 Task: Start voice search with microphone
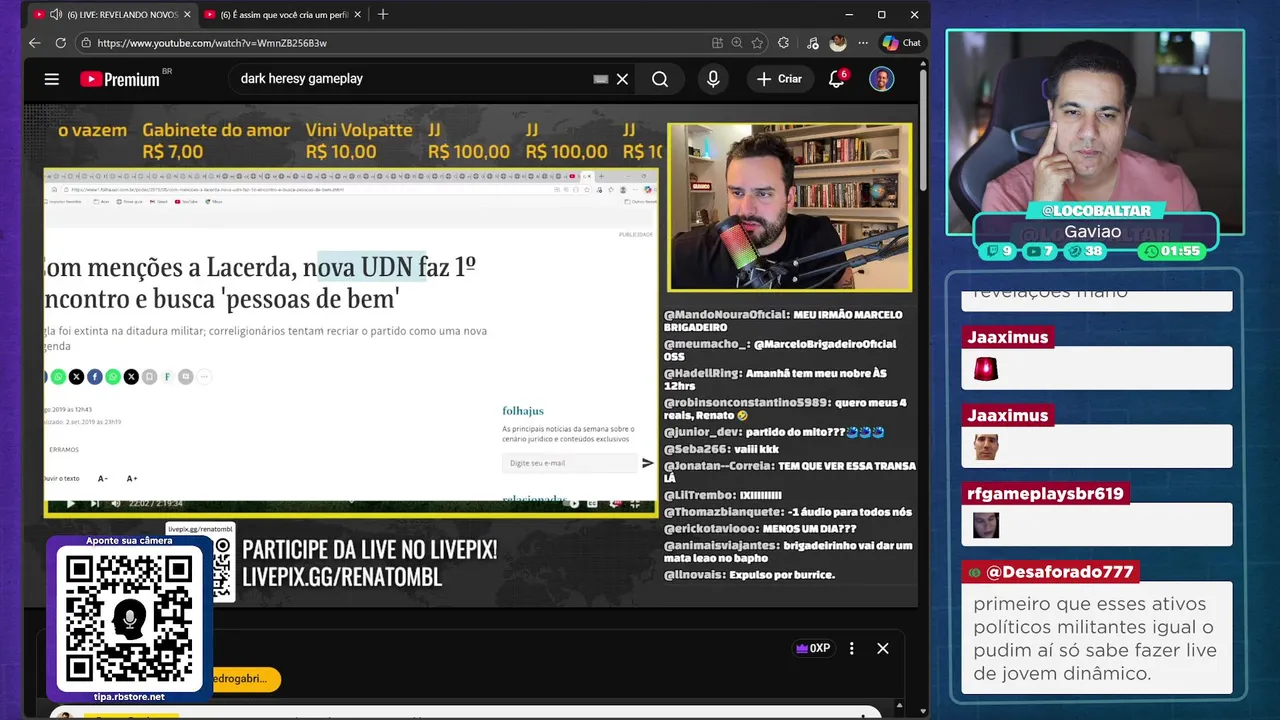(x=713, y=79)
